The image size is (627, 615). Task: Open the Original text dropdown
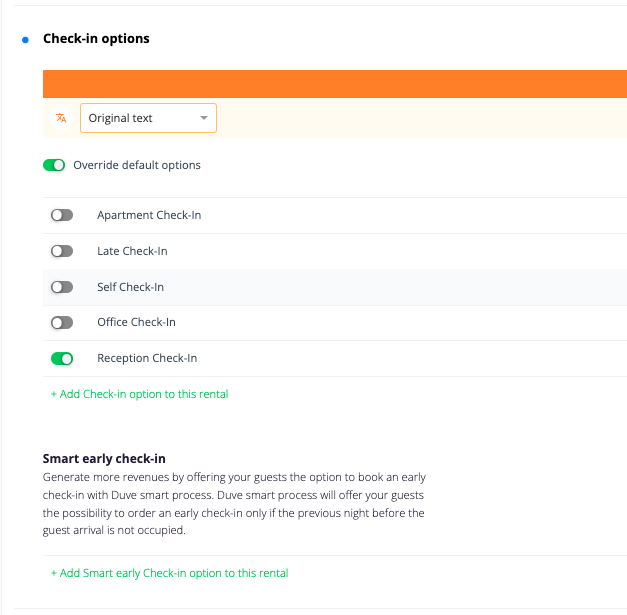147,118
